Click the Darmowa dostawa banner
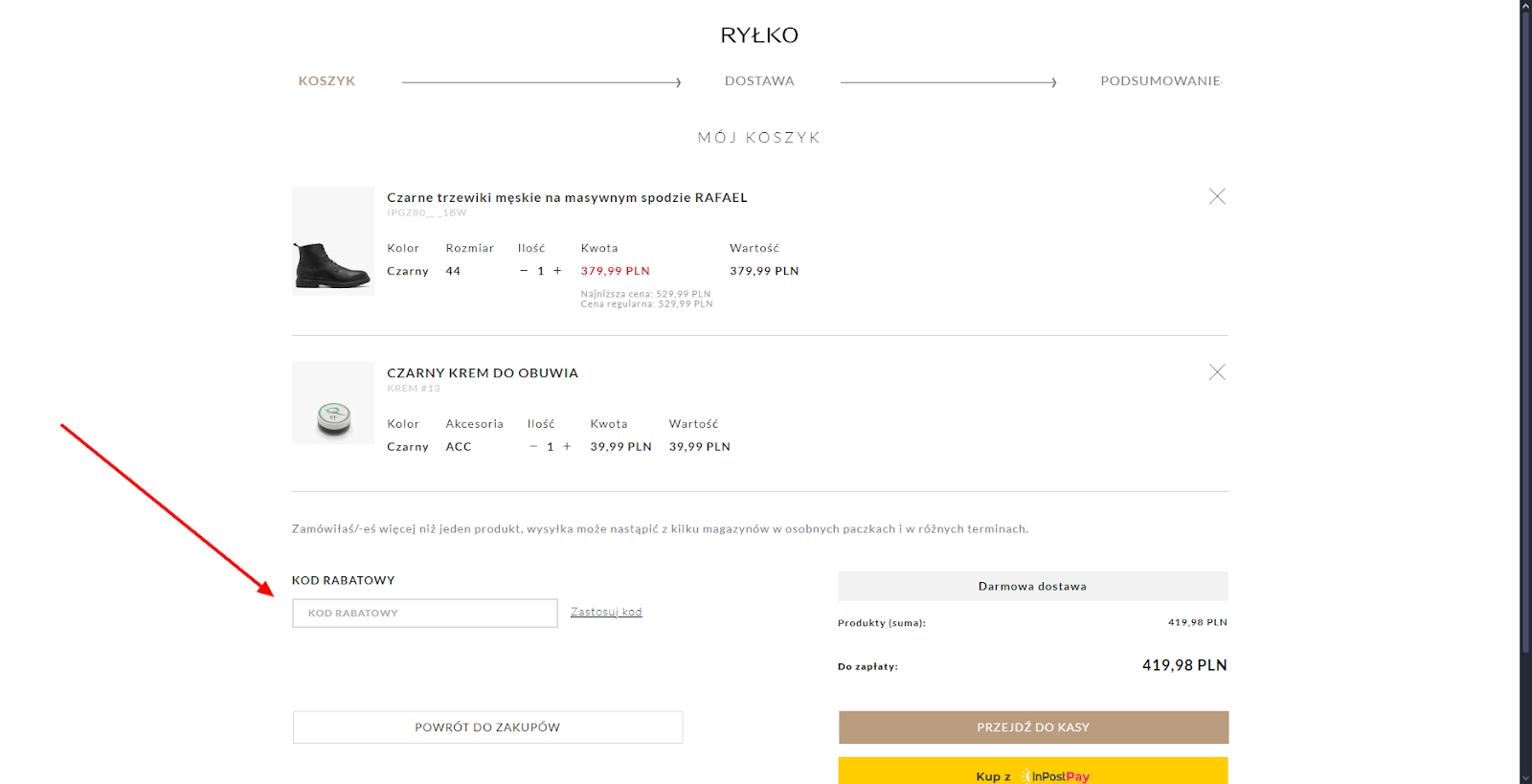Viewport: 1532px width, 784px height. (x=1033, y=587)
